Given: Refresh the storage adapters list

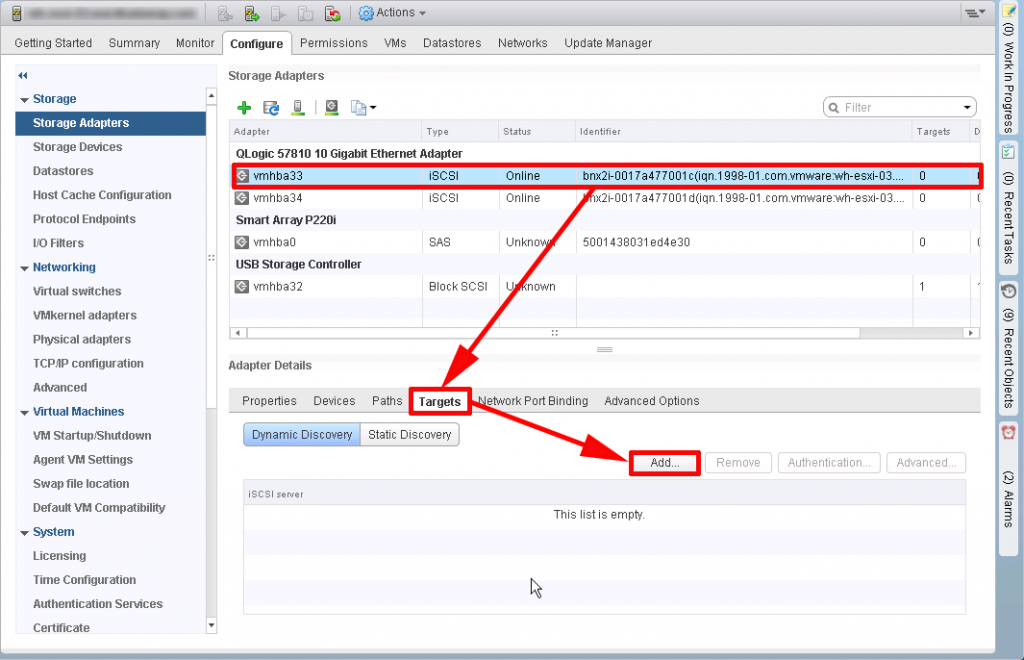Looking at the screenshot, I should pos(270,107).
